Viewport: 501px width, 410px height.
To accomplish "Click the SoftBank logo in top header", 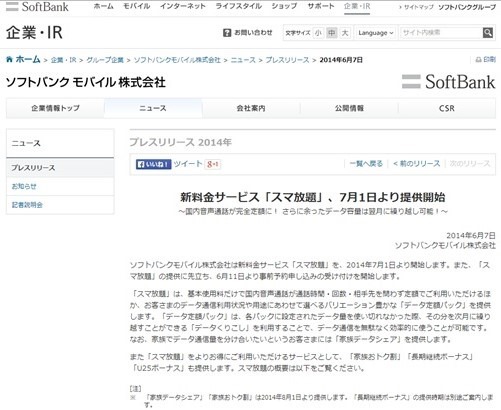I will [37, 7].
